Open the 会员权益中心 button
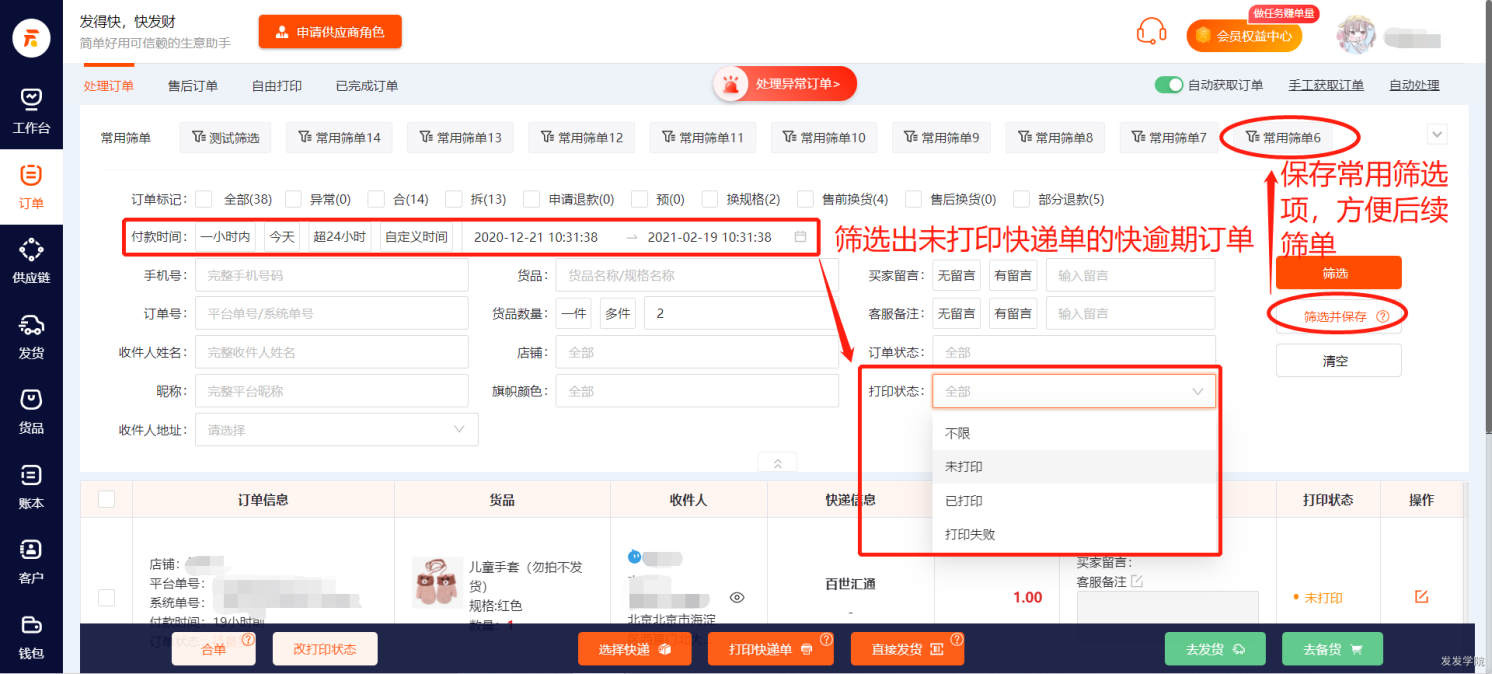1492x674 pixels. point(1244,36)
